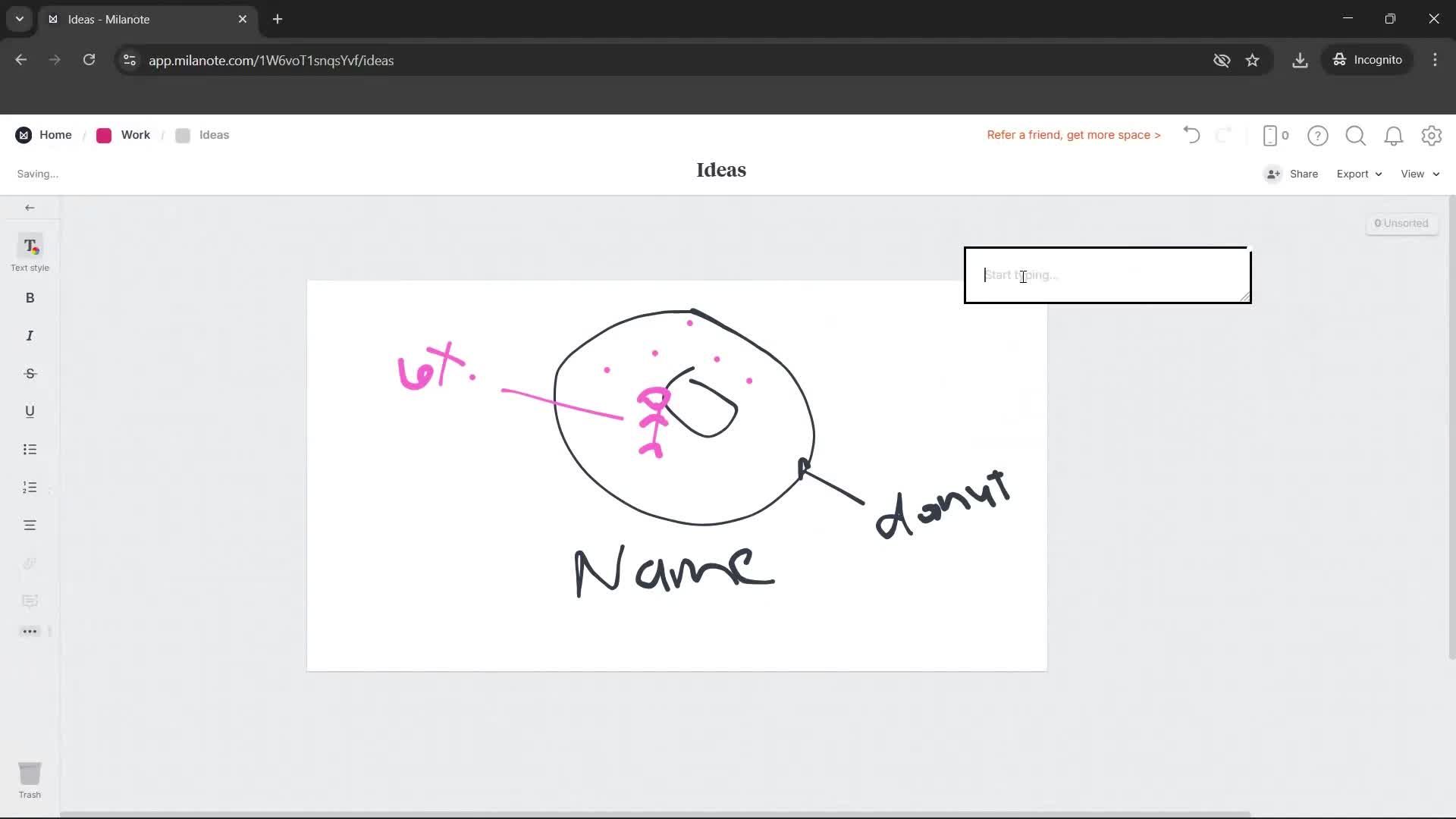Click the undo icon

click(1191, 134)
